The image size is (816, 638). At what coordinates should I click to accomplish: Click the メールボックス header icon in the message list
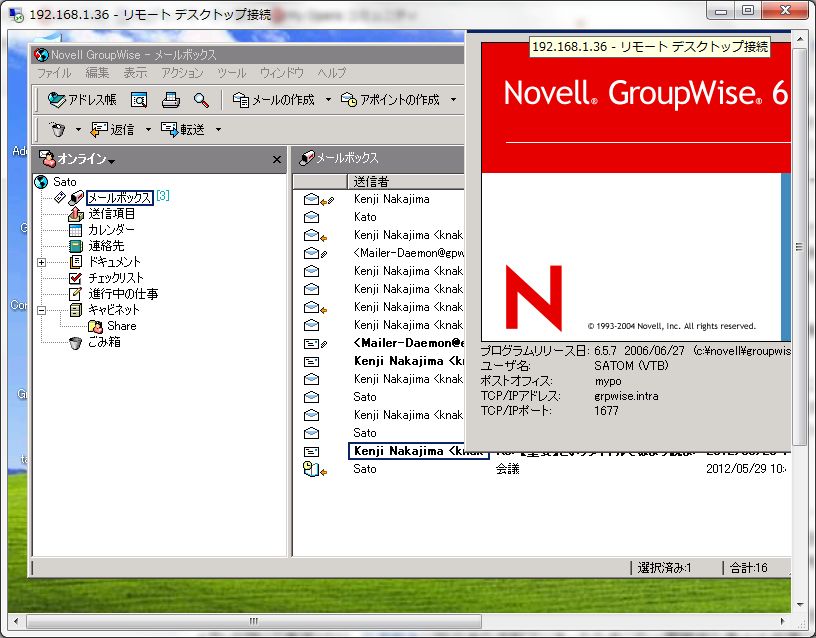click(307, 158)
